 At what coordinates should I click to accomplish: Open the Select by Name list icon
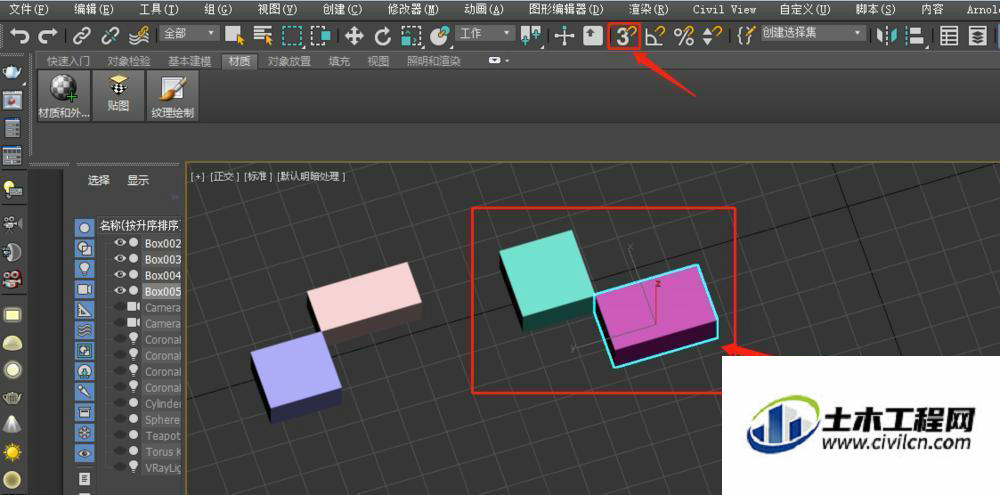[x=263, y=36]
